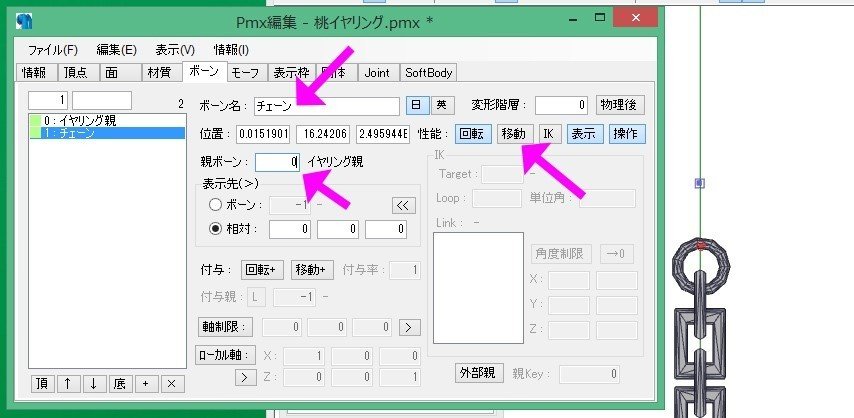Click the > button beside 軸制限 fields

409,327
